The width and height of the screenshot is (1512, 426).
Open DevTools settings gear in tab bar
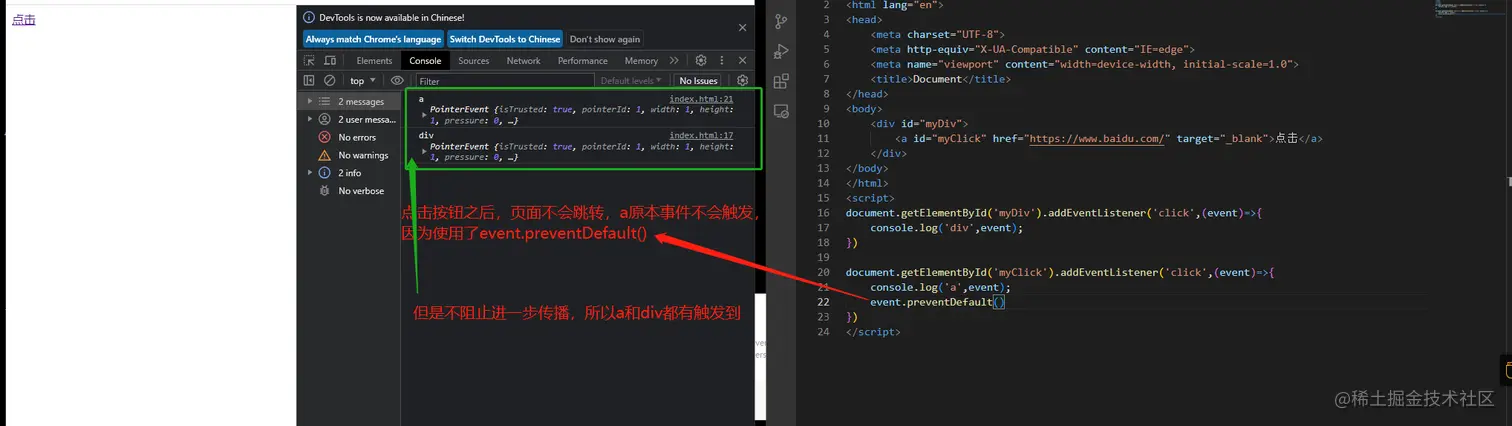[701, 61]
